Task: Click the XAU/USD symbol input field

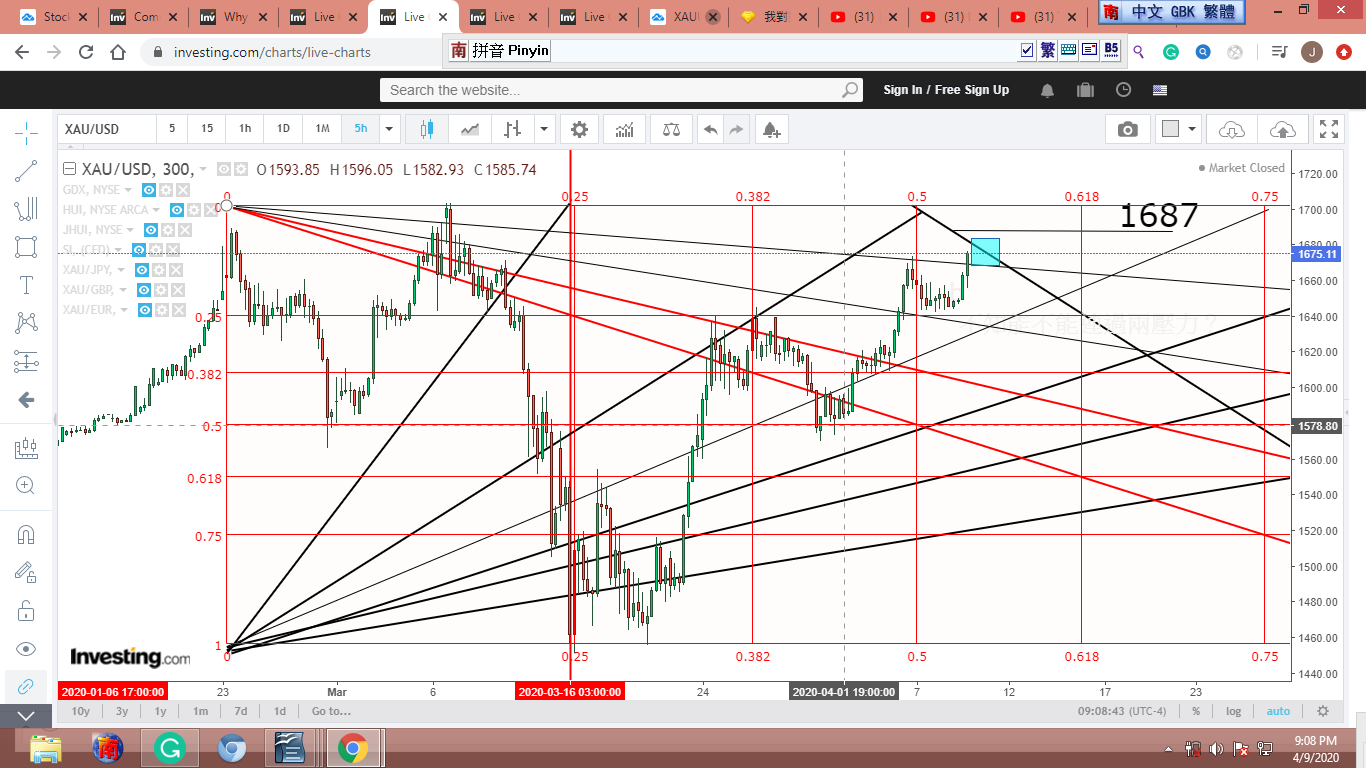Action: (x=107, y=129)
